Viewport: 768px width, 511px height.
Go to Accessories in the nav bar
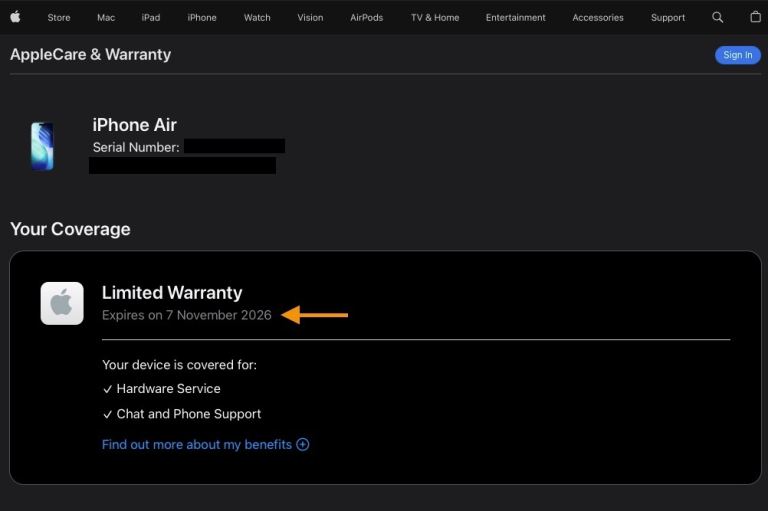pyautogui.click(x=598, y=18)
